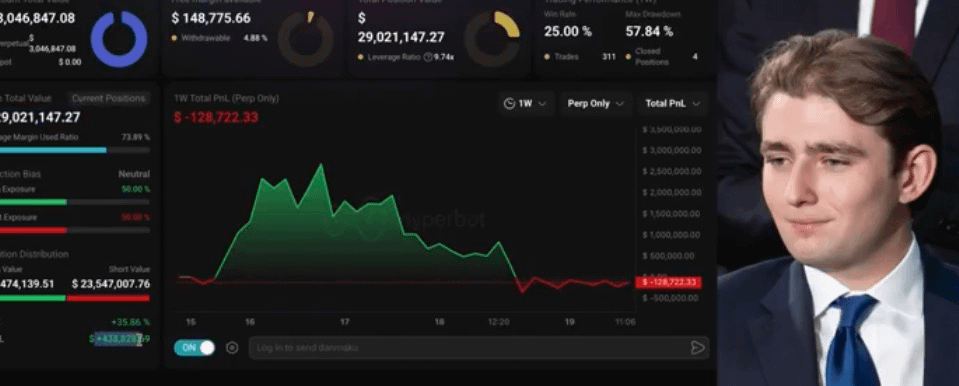Click the 57.84 % max drawdown value
This screenshot has height=386, width=959.
[649, 31]
